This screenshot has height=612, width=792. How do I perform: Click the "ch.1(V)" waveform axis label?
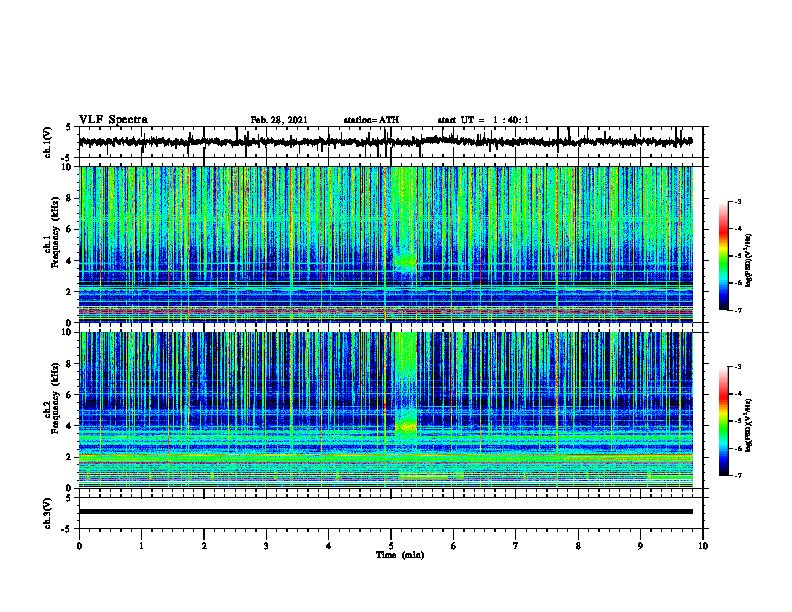point(47,142)
